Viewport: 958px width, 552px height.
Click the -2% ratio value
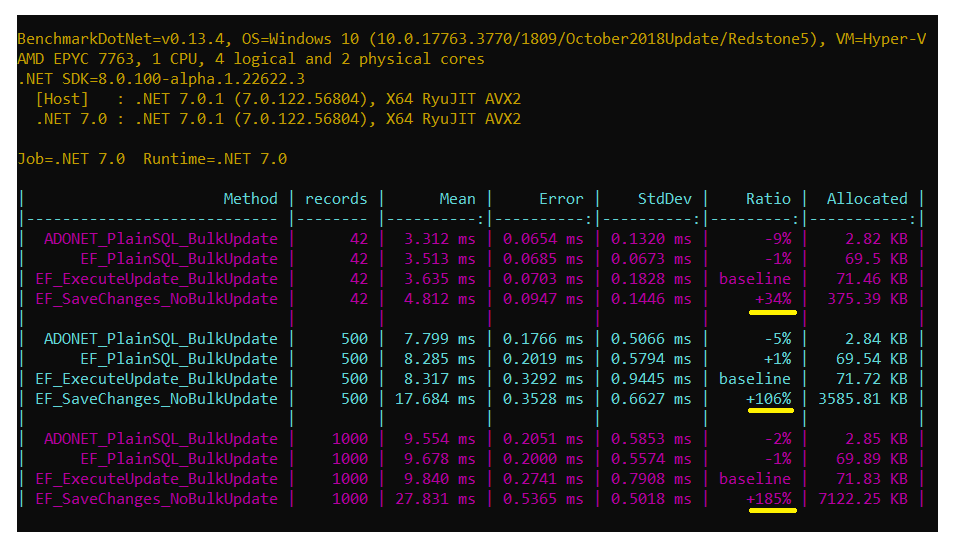(x=778, y=439)
